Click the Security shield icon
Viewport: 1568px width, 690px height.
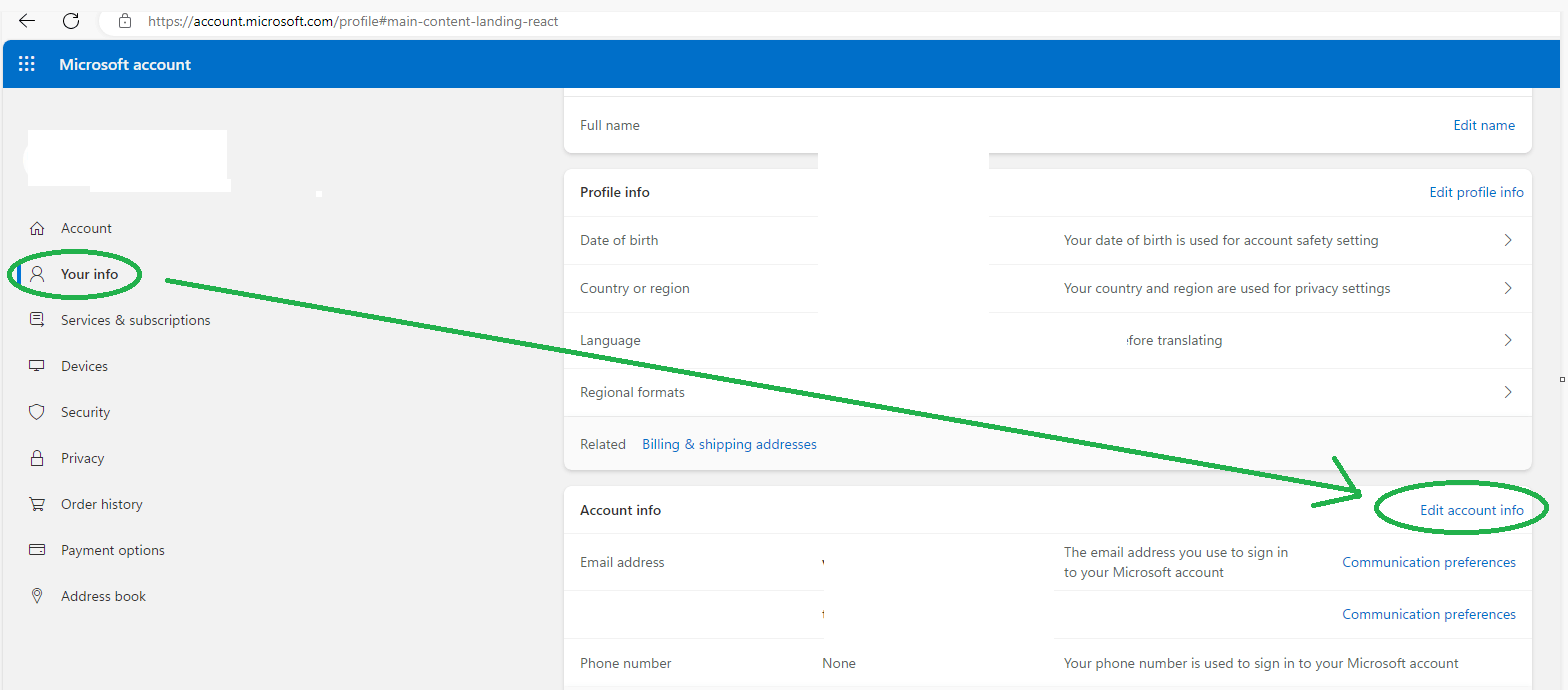click(37, 412)
